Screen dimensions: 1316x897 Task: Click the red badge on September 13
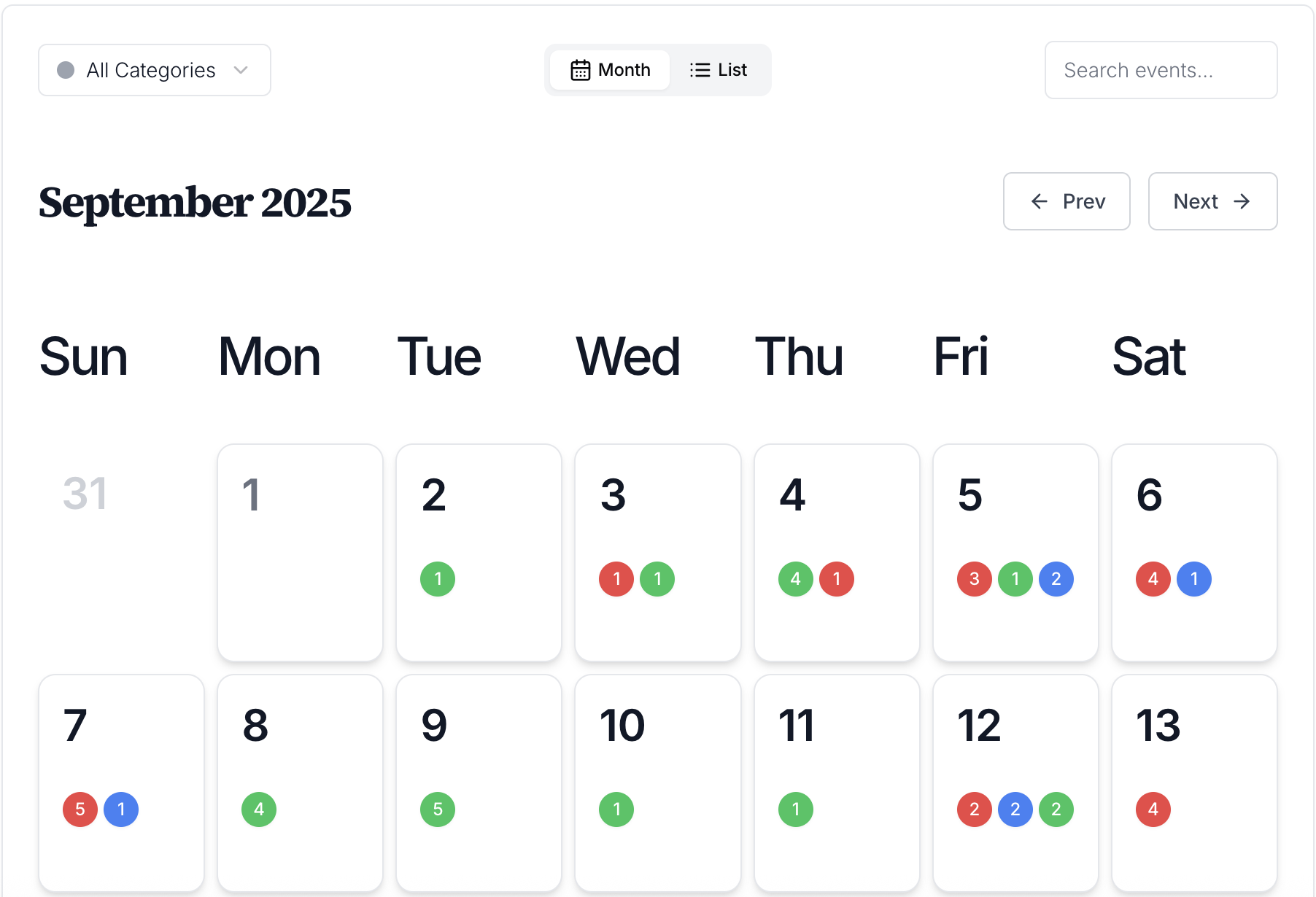(1153, 809)
